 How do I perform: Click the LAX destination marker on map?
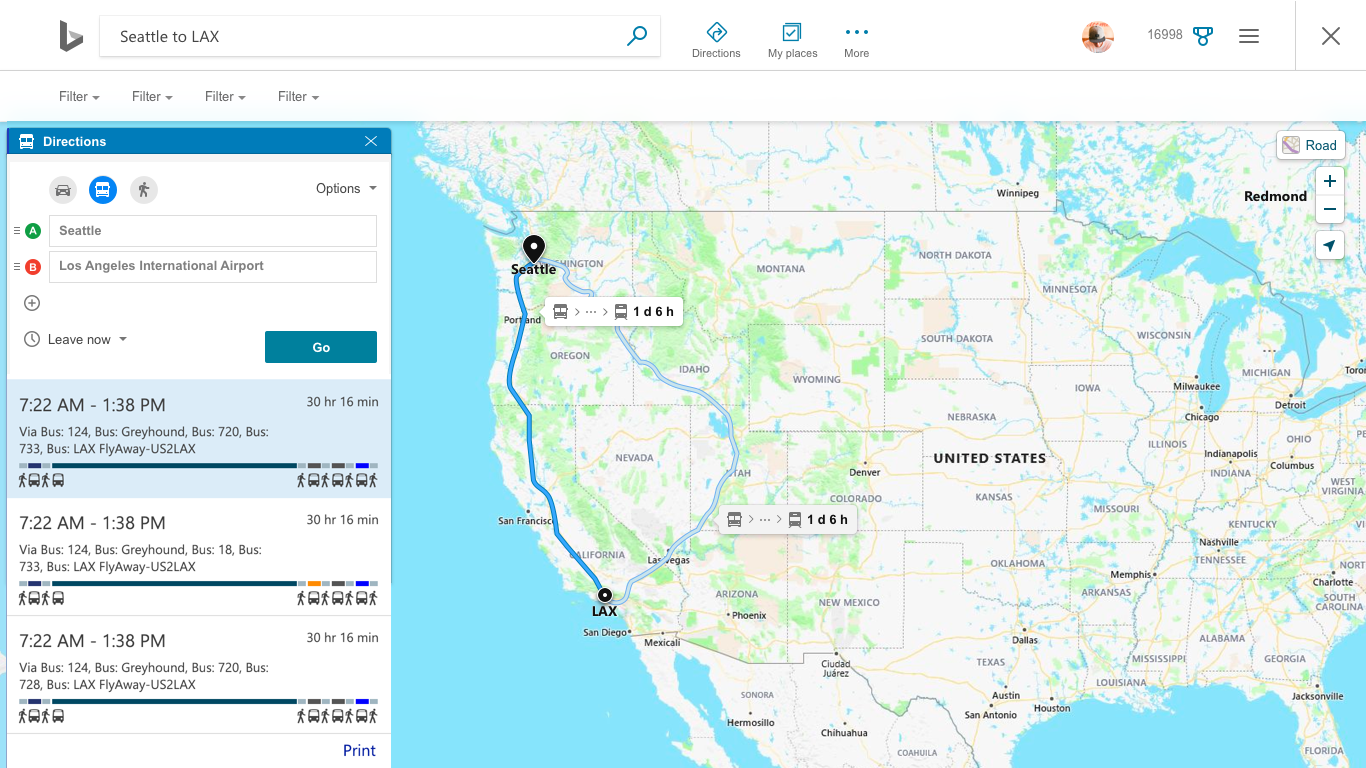click(x=604, y=595)
